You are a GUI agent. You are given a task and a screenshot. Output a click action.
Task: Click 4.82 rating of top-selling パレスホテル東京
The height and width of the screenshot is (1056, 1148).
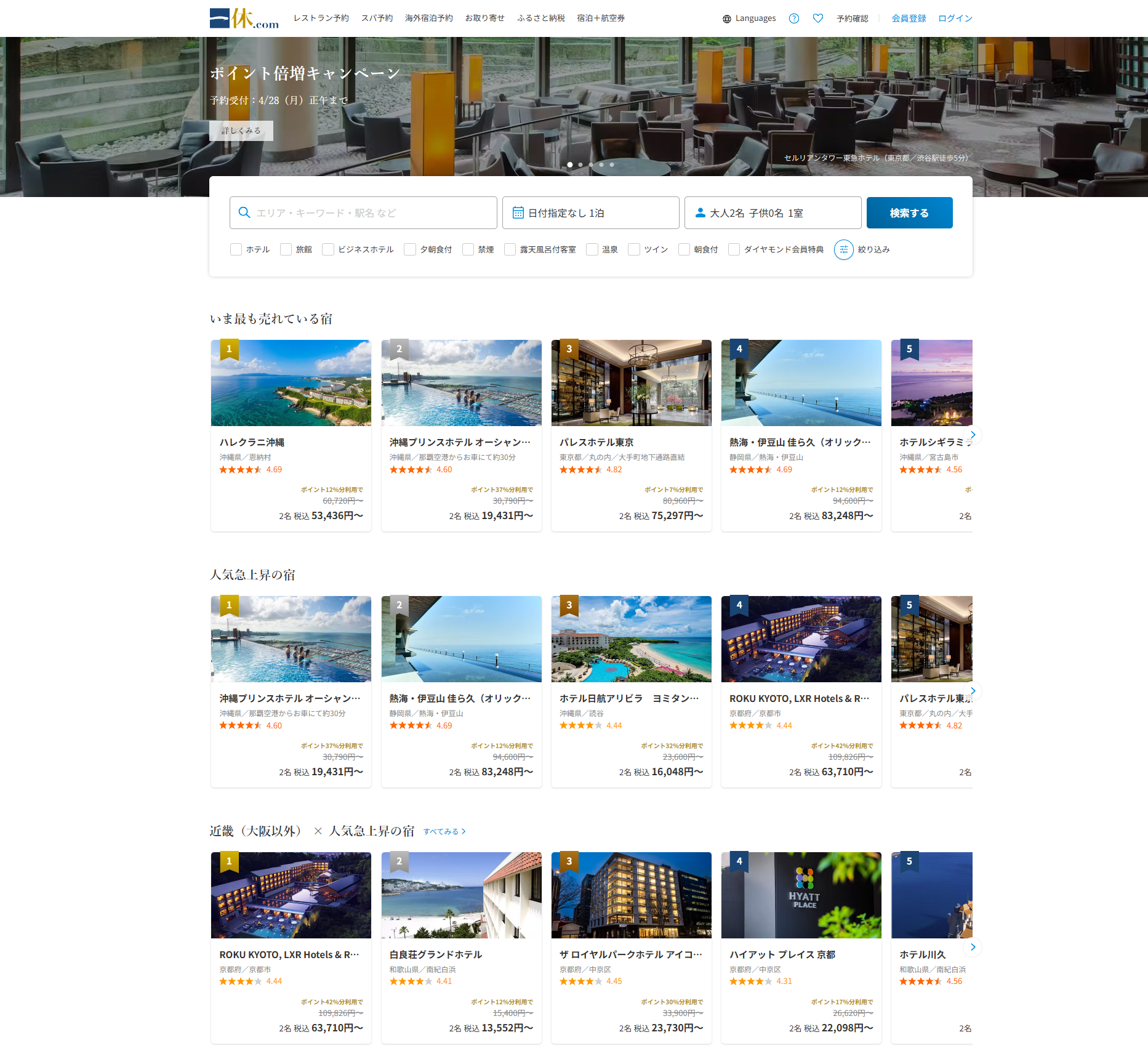[614, 469]
